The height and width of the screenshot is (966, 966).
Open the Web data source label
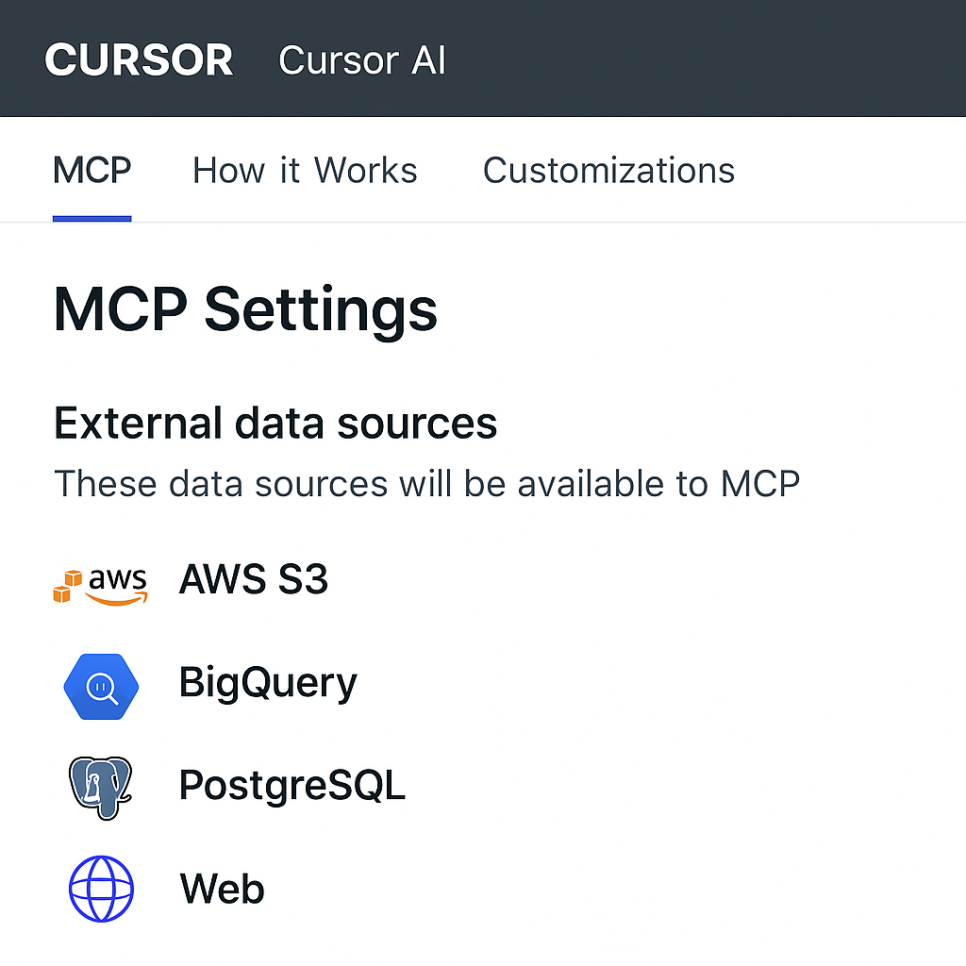pyautogui.click(x=222, y=888)
